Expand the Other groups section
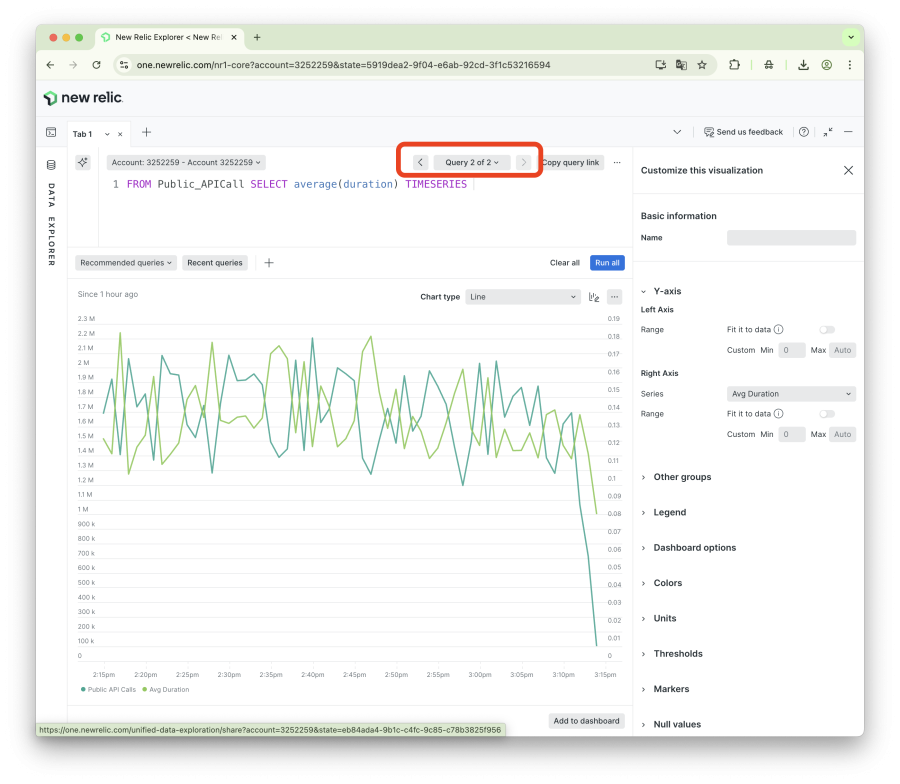 (676, 477)
